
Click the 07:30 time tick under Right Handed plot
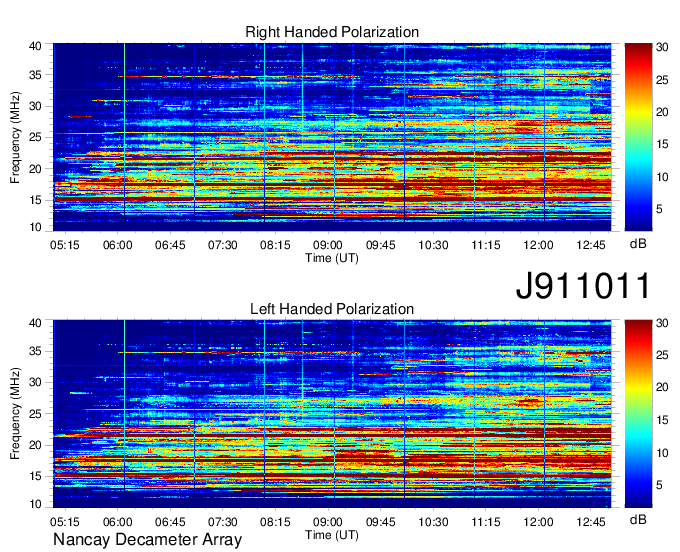(x=222, y=245)
